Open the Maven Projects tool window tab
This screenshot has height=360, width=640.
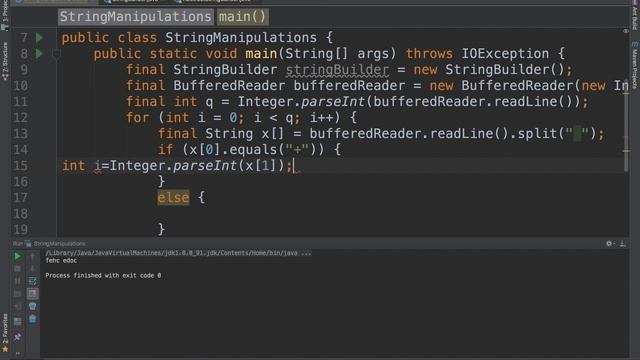click(635, 65)
